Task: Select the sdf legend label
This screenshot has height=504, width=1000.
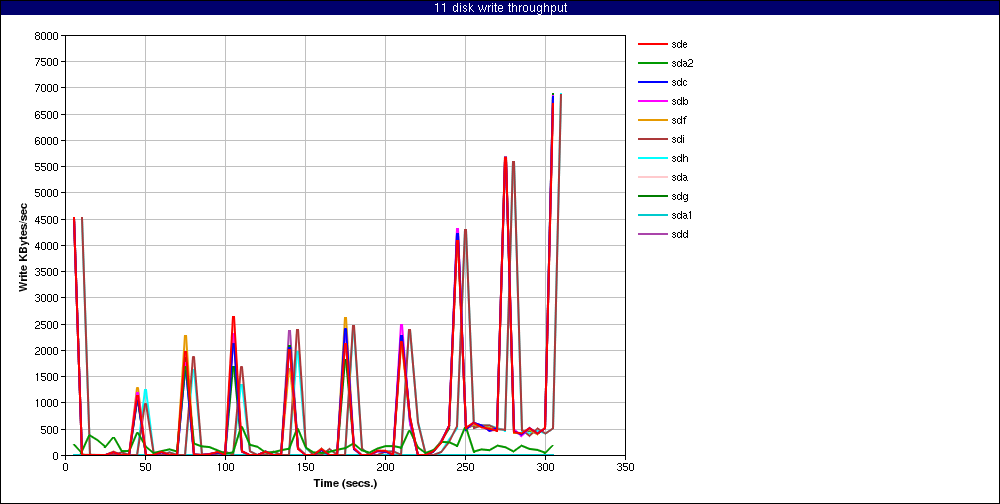Action: point(679,120)
